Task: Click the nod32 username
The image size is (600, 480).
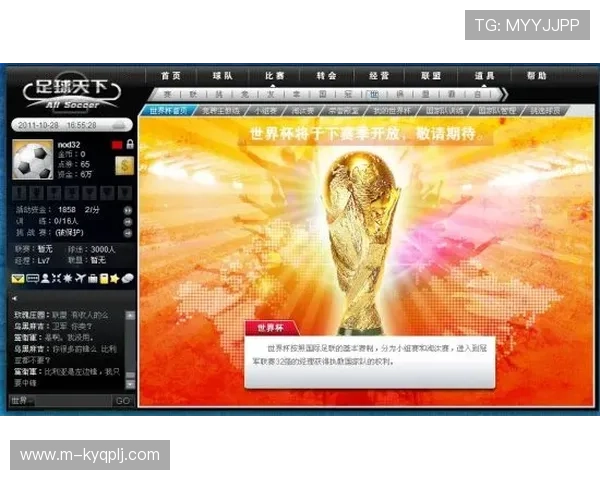Action: (68, 144)
